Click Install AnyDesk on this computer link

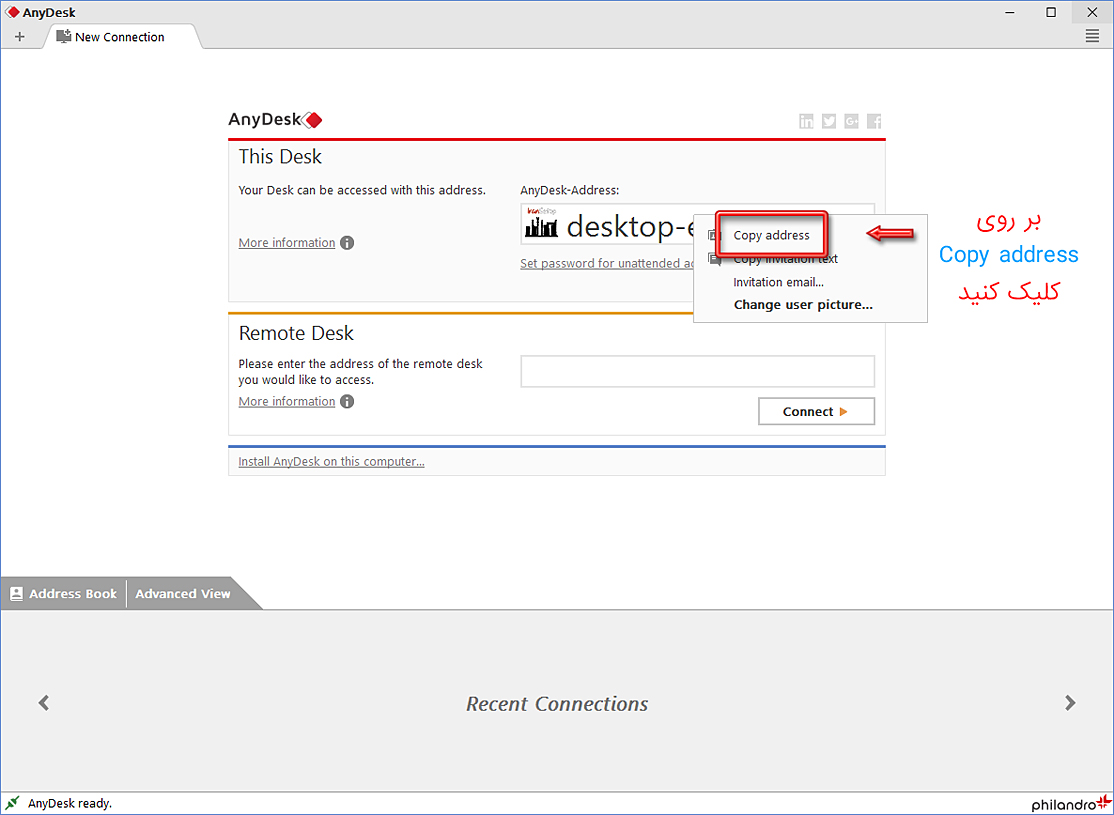331,462
